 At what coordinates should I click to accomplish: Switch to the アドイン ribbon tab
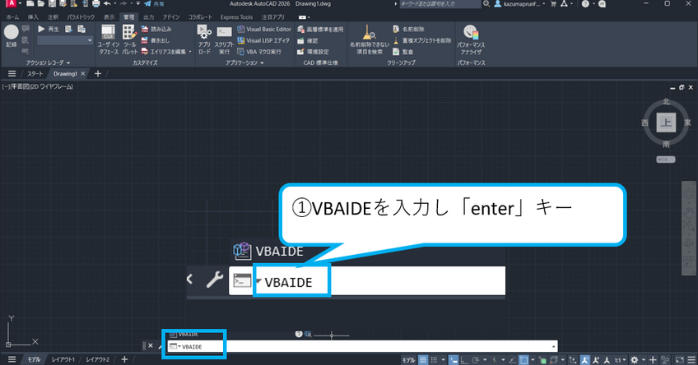click(171, 17)
